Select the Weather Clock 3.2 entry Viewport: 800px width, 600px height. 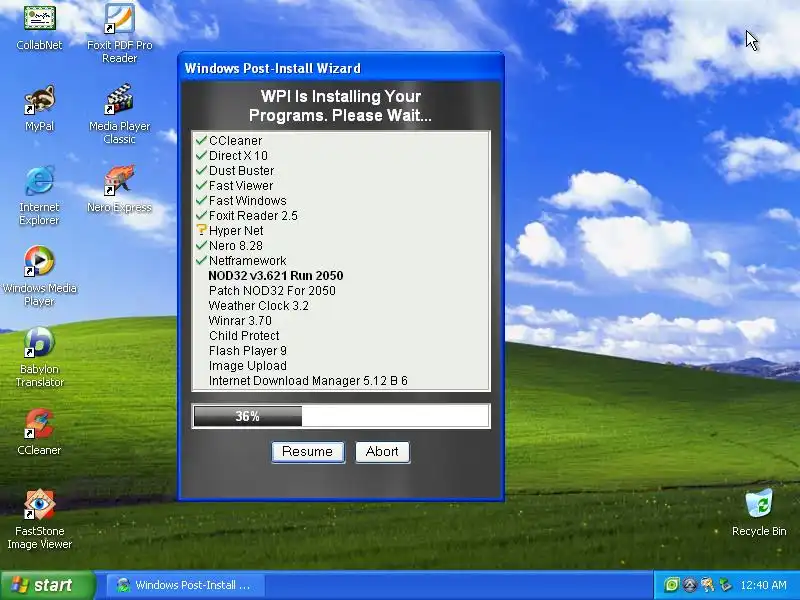click(x=259, y=306)
